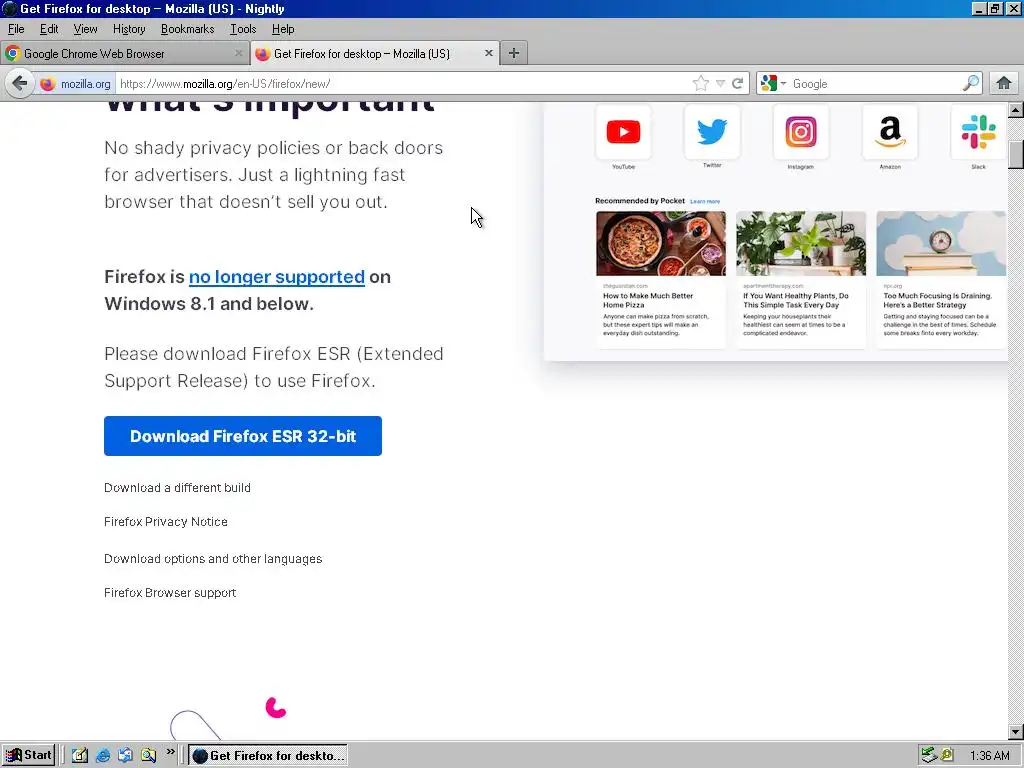This screenshot has width=1024, height=768.
Task: Click the Firefox icon on the active tab
Action: click(263, 54)
